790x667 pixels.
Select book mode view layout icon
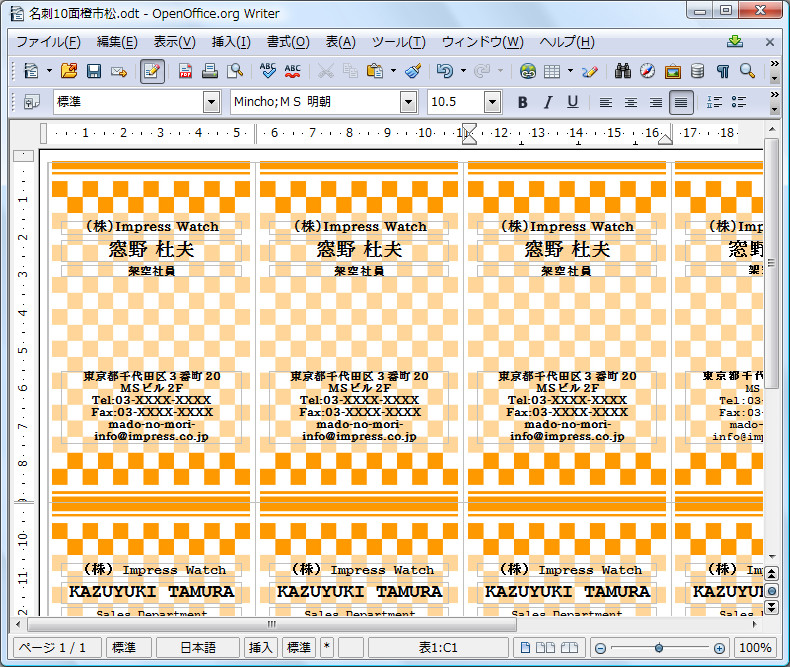tap(569, 648)
